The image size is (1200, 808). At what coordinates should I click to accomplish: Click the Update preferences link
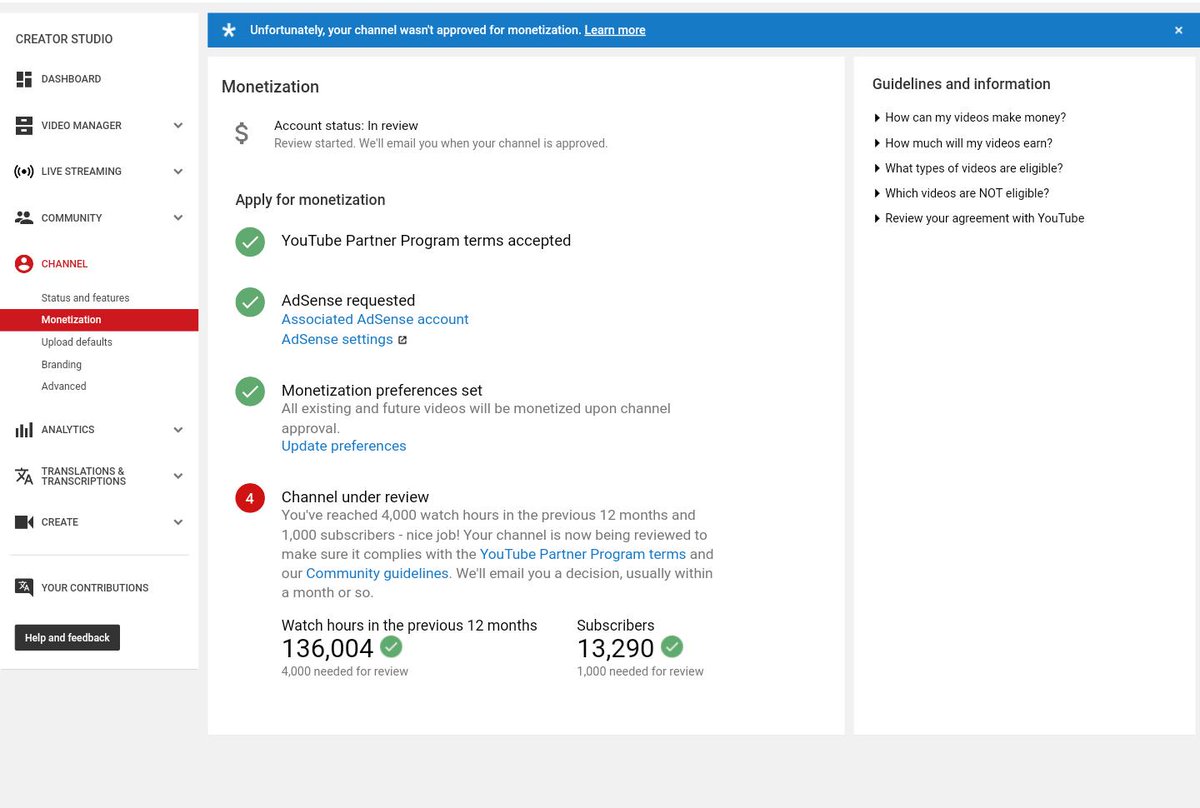point(344,446)
